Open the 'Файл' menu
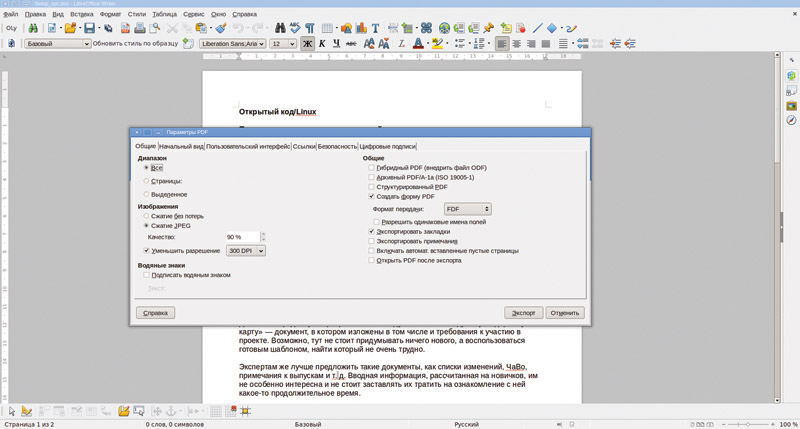800x429 pixels. [x=10, y=14]
